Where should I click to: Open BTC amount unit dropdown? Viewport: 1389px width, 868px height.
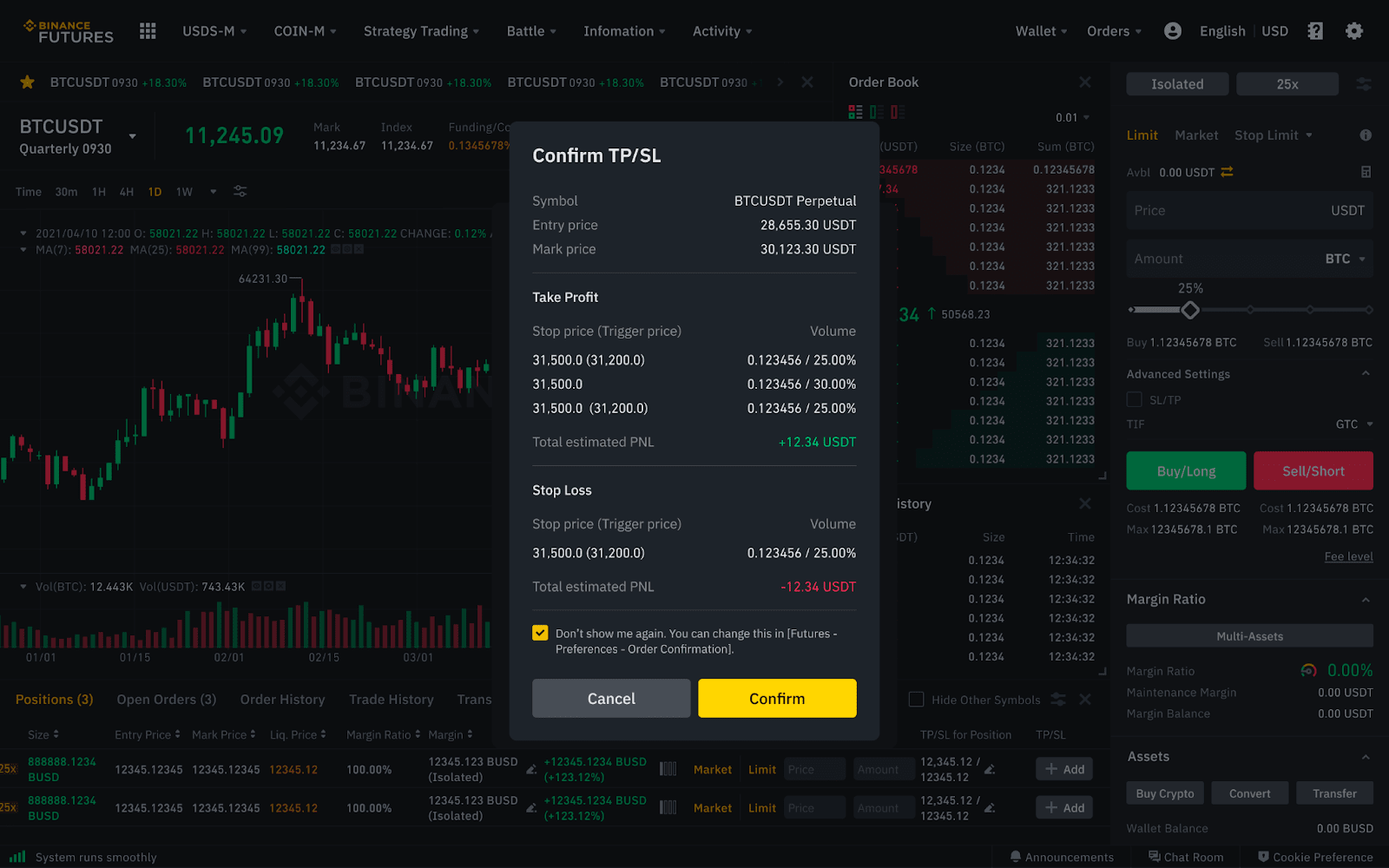point(1346,259)
